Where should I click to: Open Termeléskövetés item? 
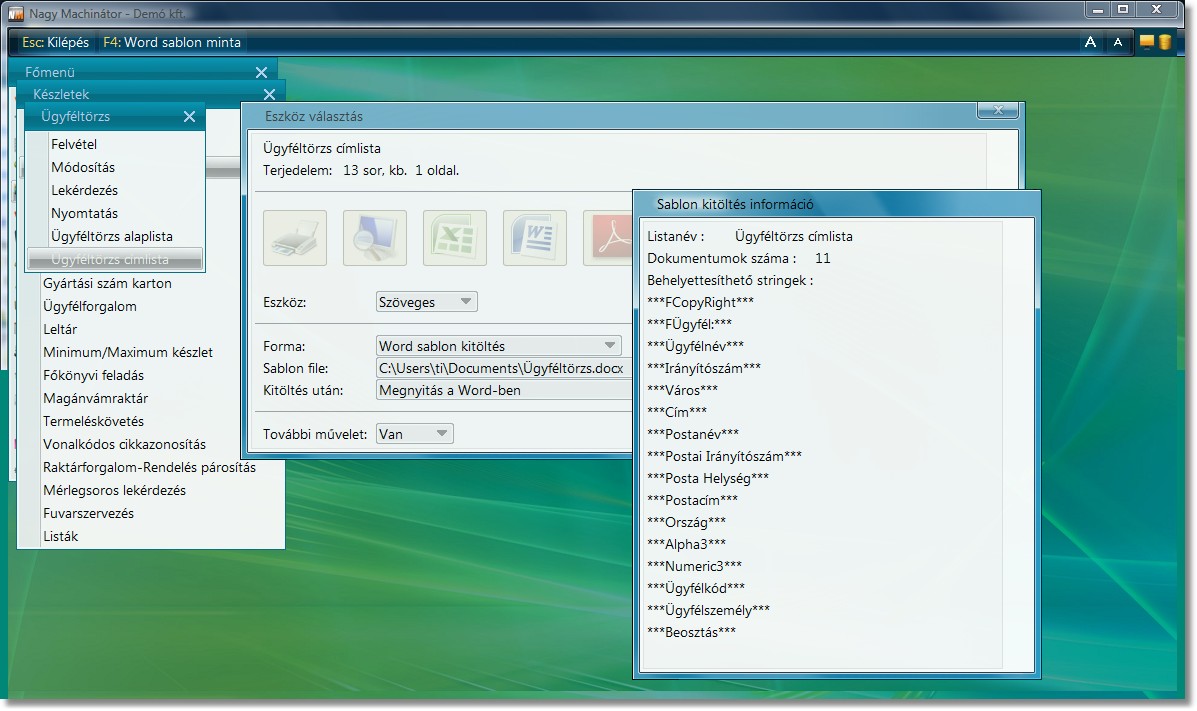click(94, 421)
